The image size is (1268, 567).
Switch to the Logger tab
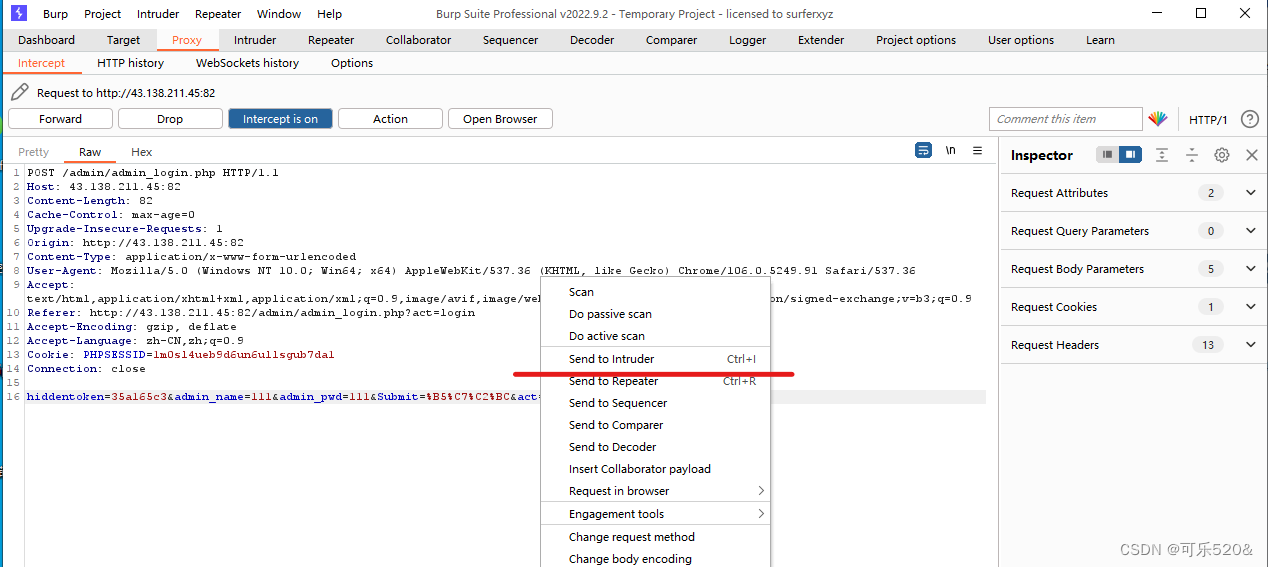pos(747,40)
